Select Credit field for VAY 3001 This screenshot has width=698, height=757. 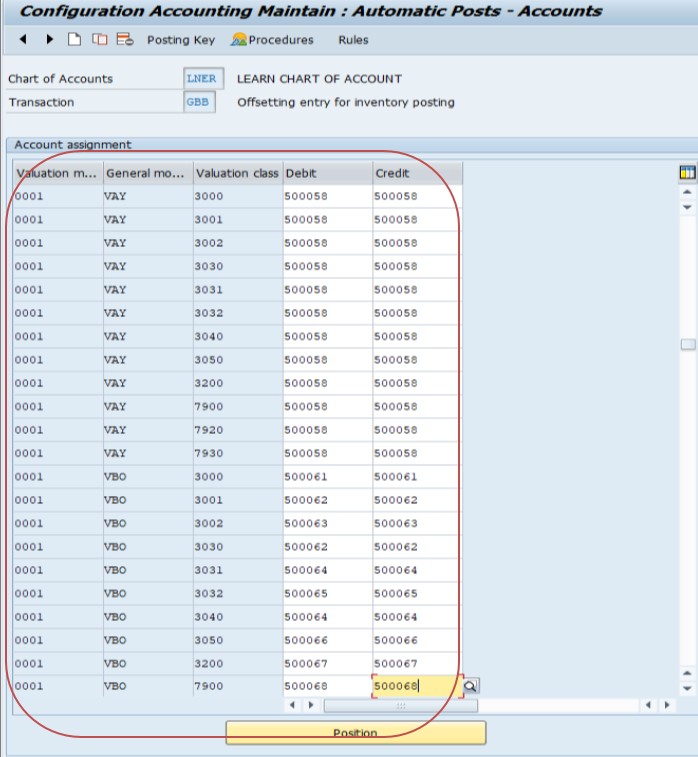pos(416,220)
